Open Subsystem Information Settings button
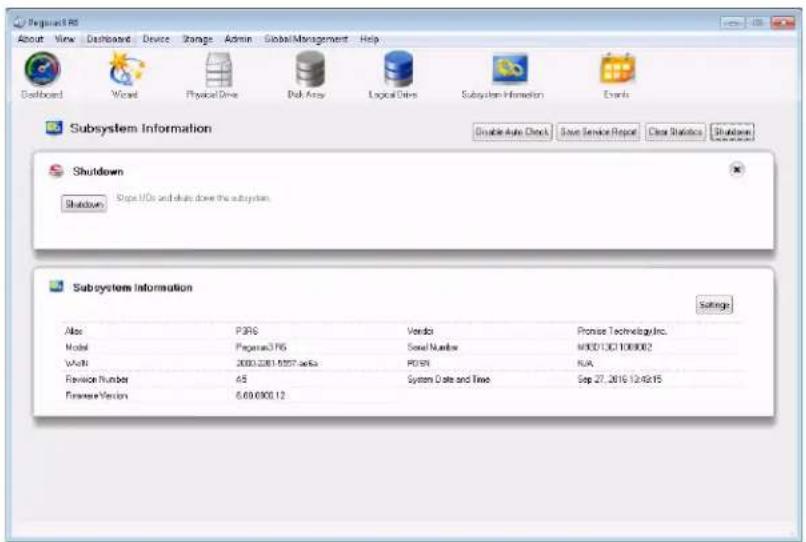This screenshot has width=806, height=542. [x=715, y=305]
